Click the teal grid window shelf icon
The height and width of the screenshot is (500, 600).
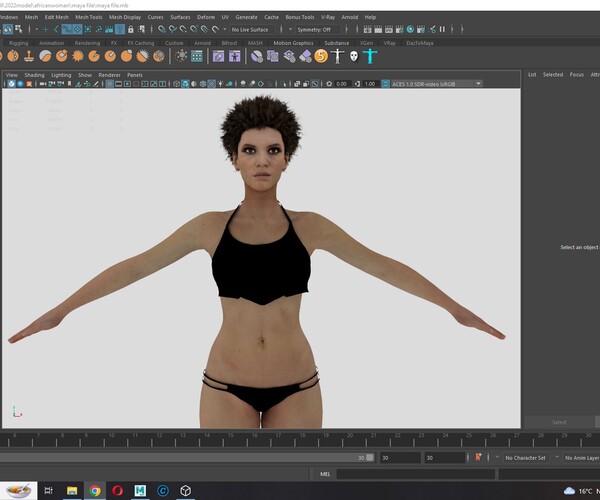coord(197,56)
